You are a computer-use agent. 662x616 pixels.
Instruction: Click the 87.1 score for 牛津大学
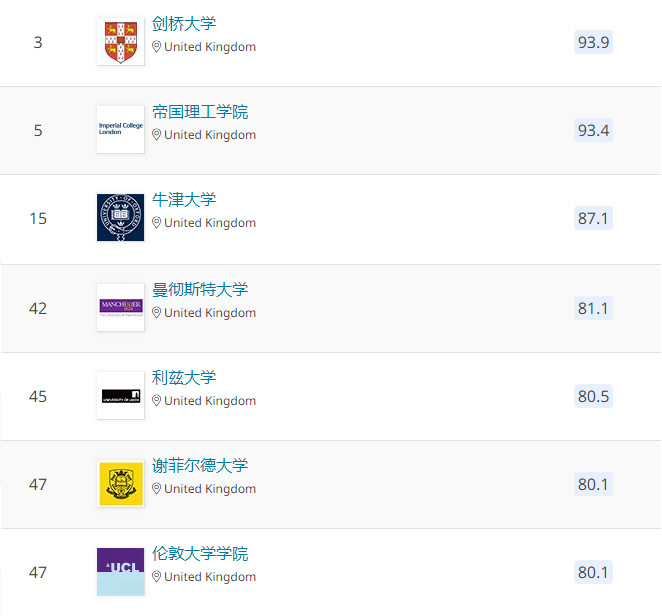tap(593, 217)
